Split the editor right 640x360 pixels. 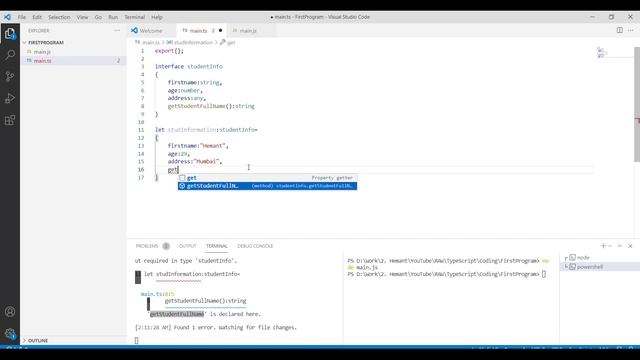coord(620,30)
